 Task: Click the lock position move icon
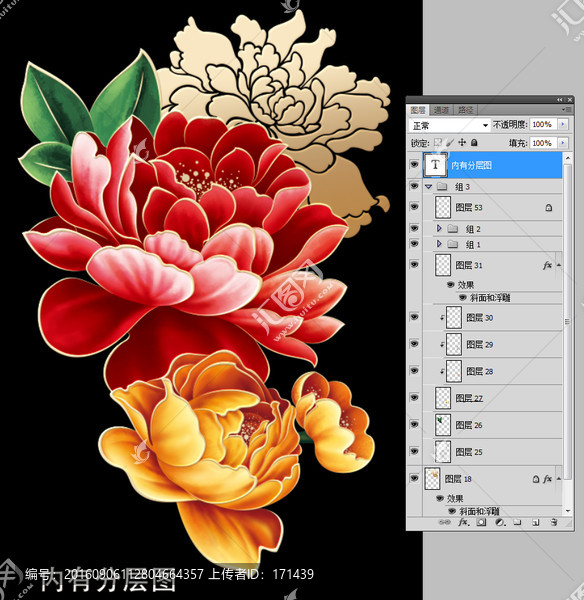(x=462, y=143)
